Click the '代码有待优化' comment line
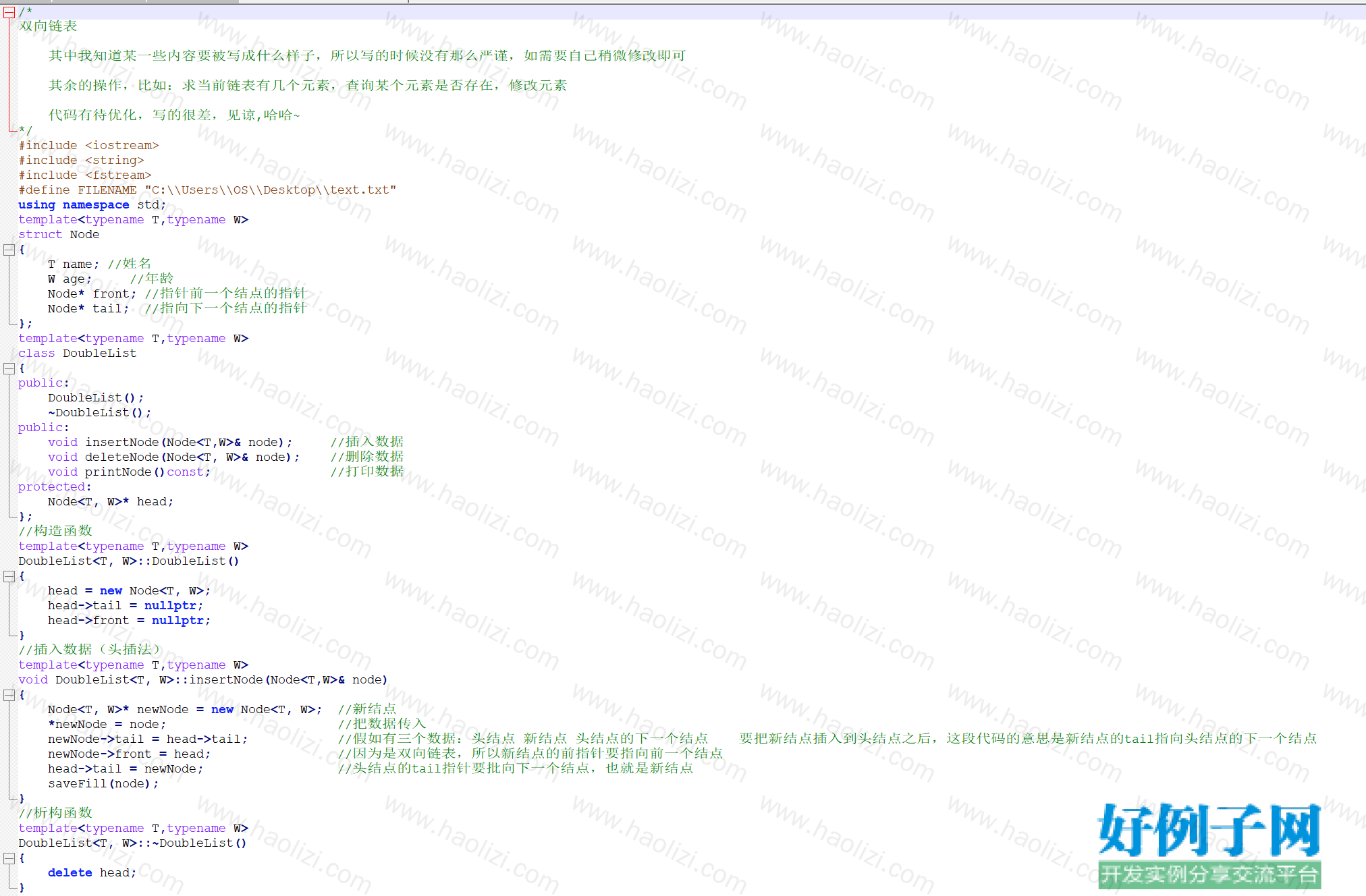 tap(174, 115)
